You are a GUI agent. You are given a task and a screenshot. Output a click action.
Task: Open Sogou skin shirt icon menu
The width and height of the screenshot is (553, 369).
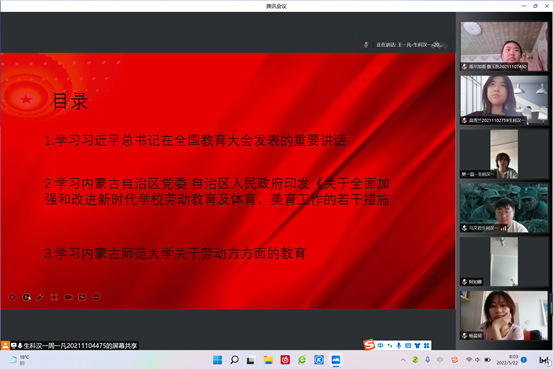pos(417,345)
